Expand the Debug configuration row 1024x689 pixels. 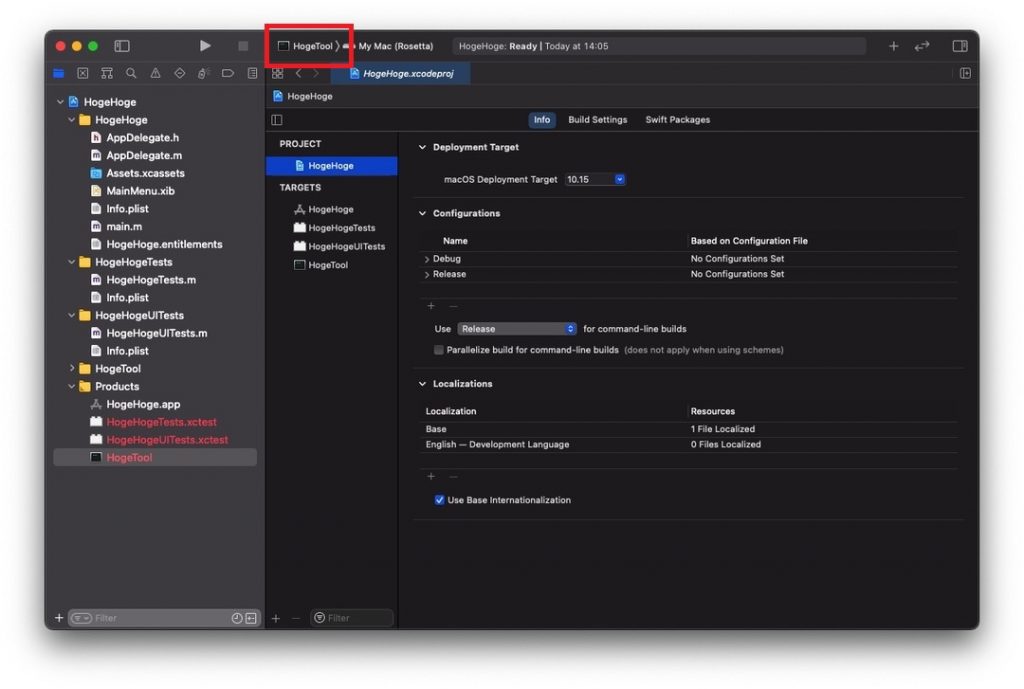426,259
